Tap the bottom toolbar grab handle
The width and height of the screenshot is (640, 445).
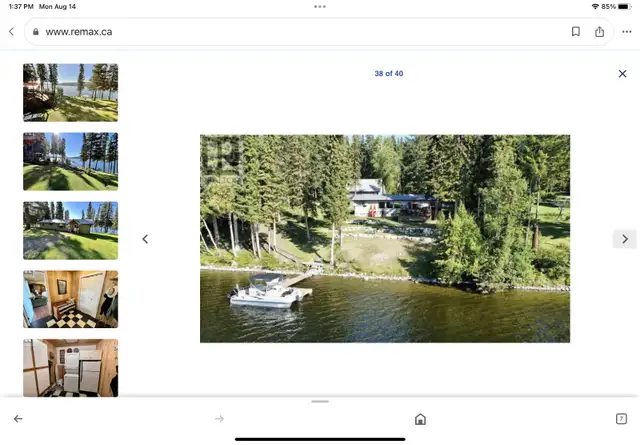point(320,401)
